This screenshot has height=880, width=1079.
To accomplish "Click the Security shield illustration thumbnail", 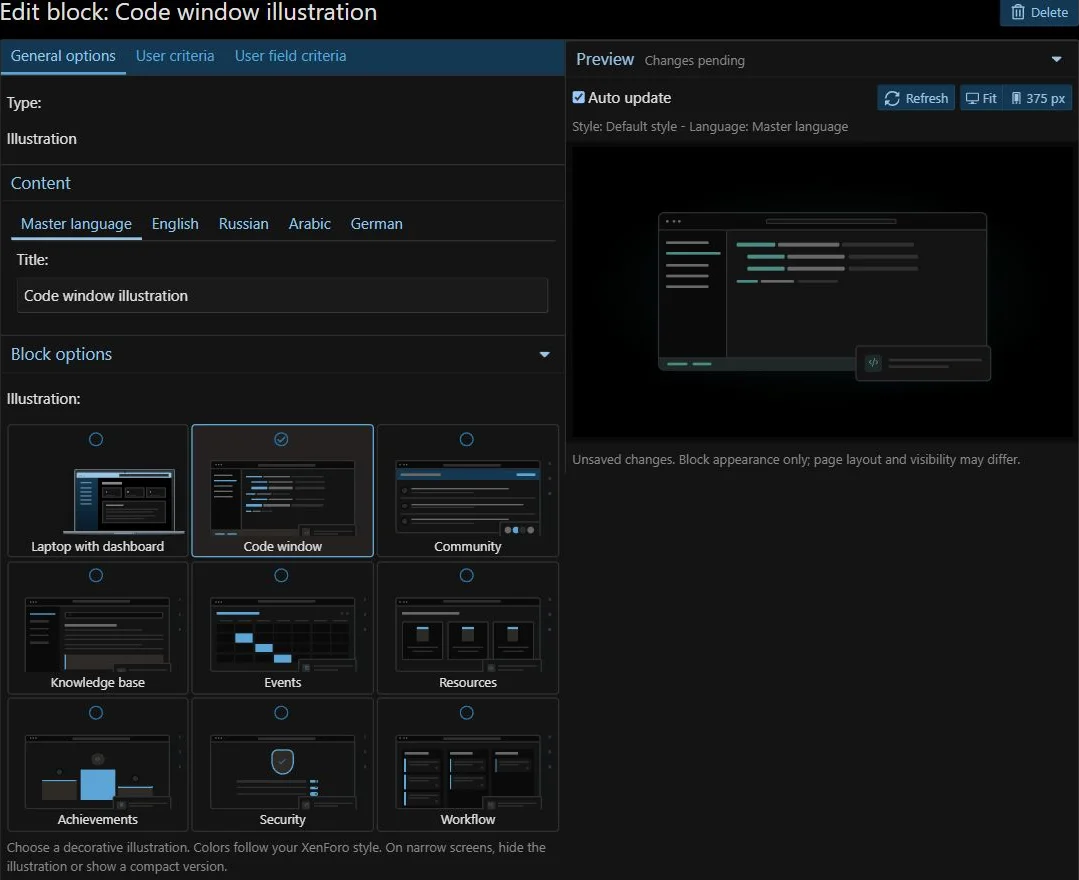I will (x=282, y=772).
